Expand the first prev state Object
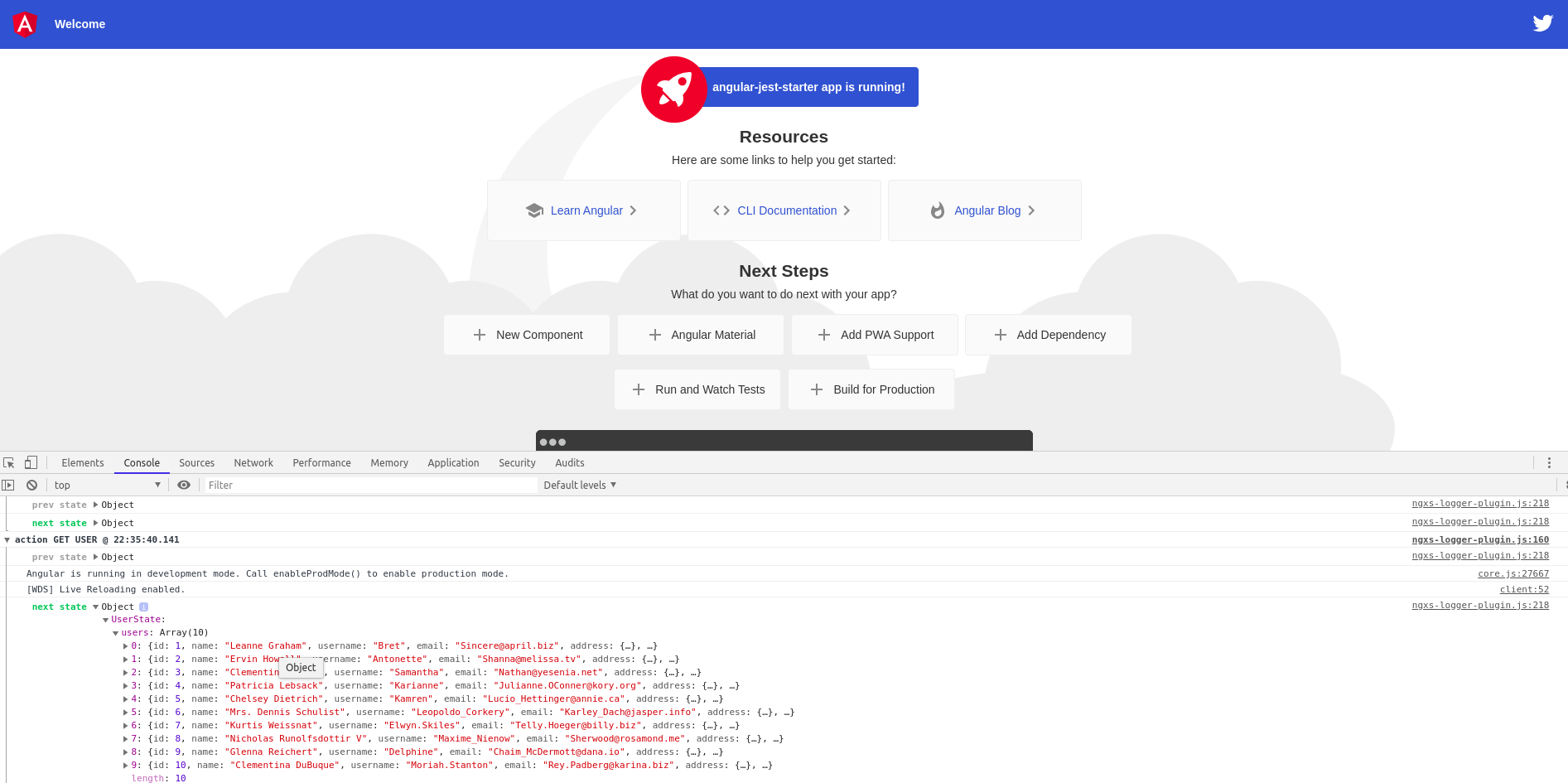This screenshot has width=1568, height=783. (x=95, y=505)
